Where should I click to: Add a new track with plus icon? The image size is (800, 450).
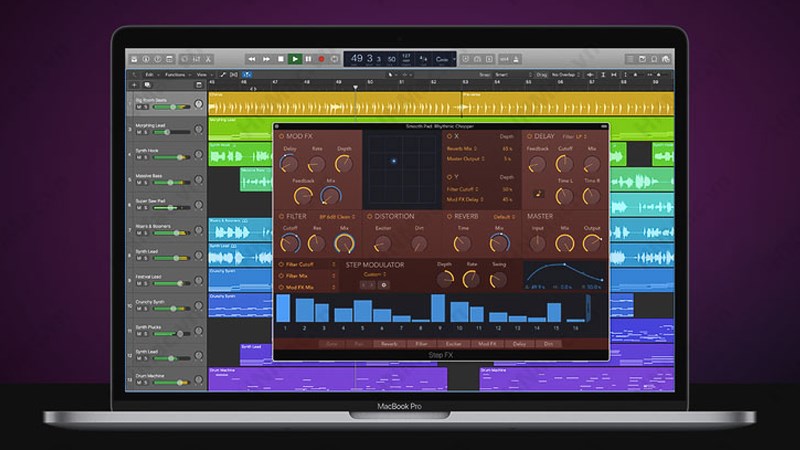tap(134, 85)
